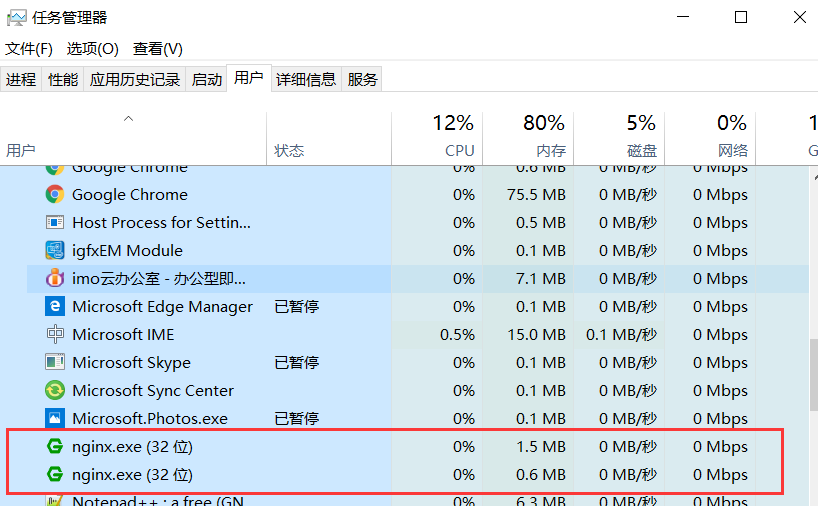The image size is (818, 506).
Task: Click the icon of nginx.exe using 0.6 MB
Action: [55, 475]
